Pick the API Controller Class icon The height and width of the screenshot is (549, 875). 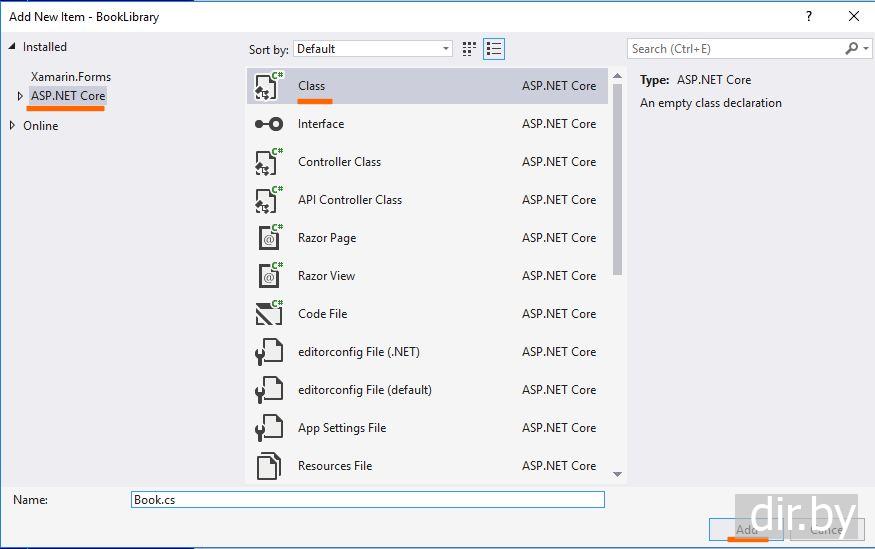(x=268, y=200)
